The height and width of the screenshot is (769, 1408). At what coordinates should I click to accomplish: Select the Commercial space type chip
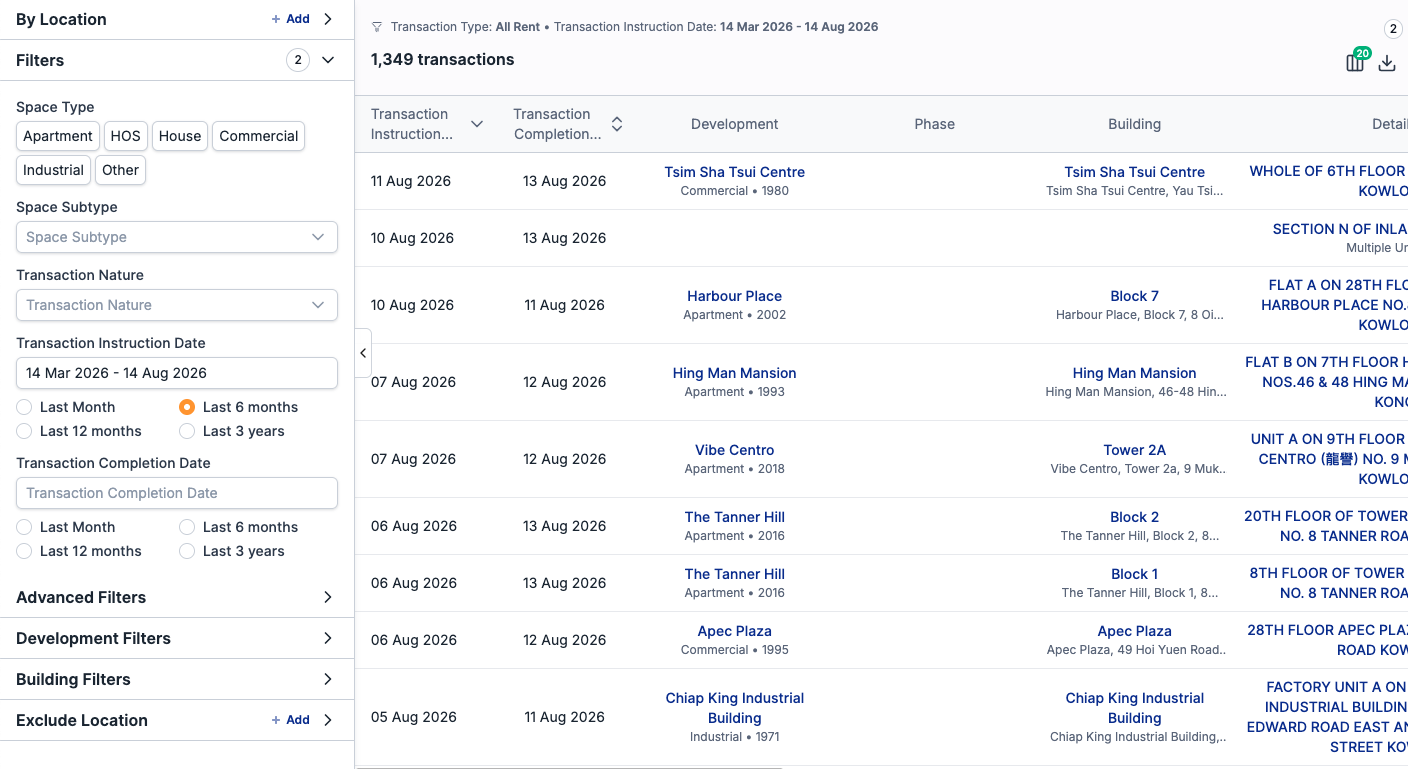(x=259, y=136)
